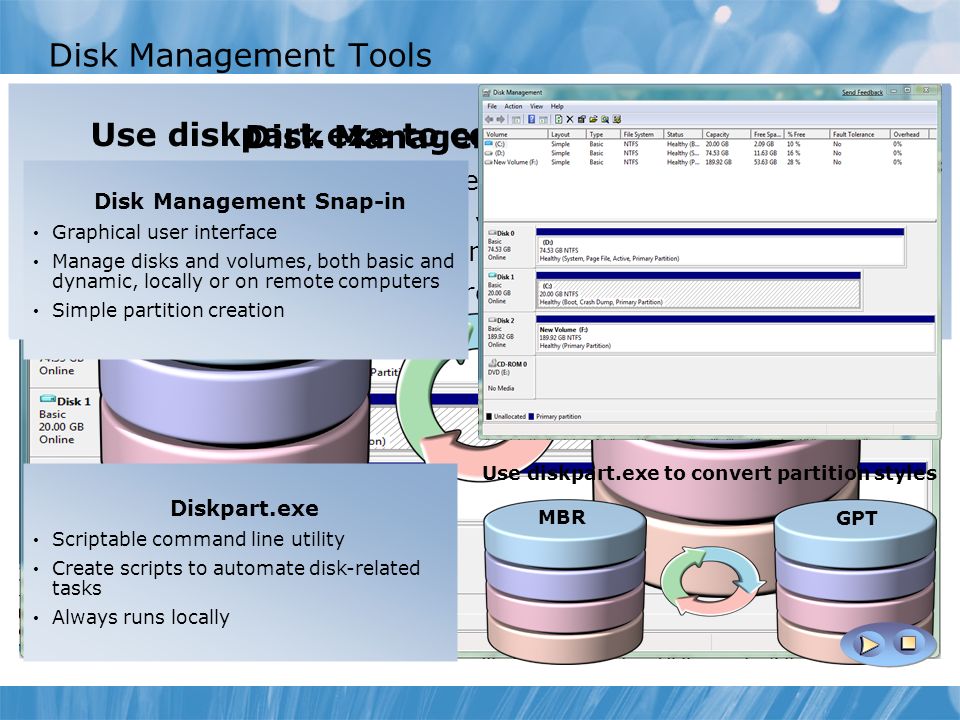
Task: Click the Explore magnifier icon in toolbar
Action: [605, 119]
